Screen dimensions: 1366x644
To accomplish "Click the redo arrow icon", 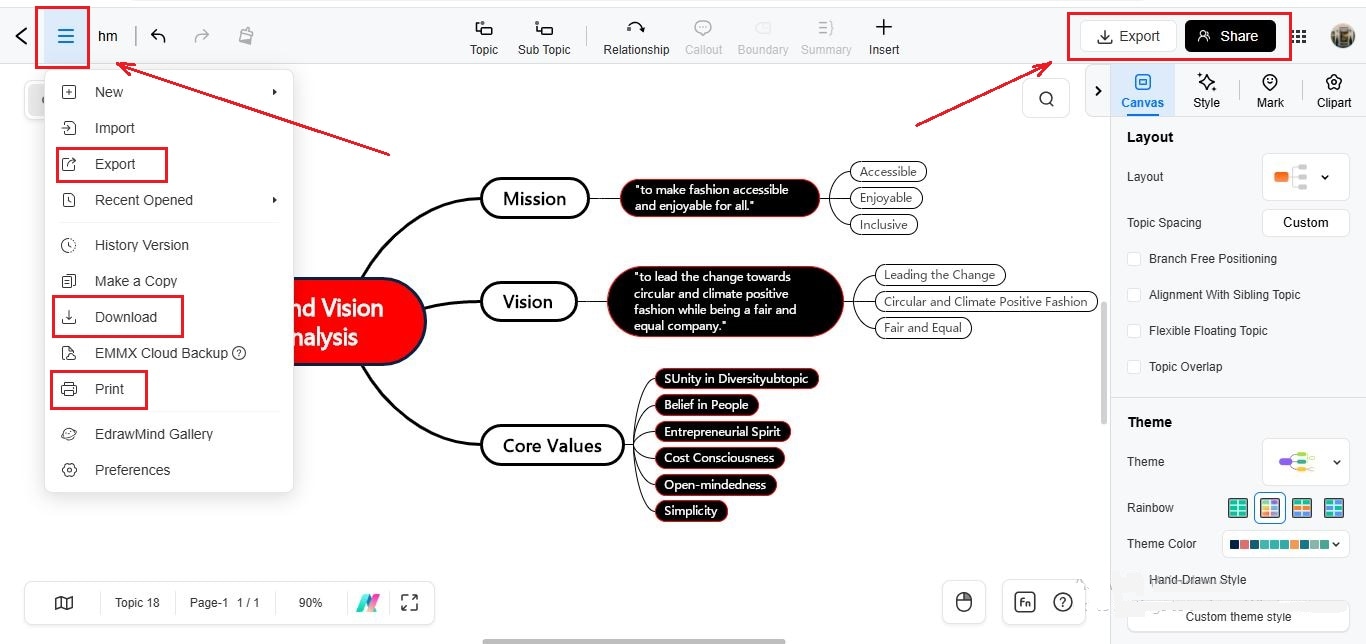I will (202, 36).
